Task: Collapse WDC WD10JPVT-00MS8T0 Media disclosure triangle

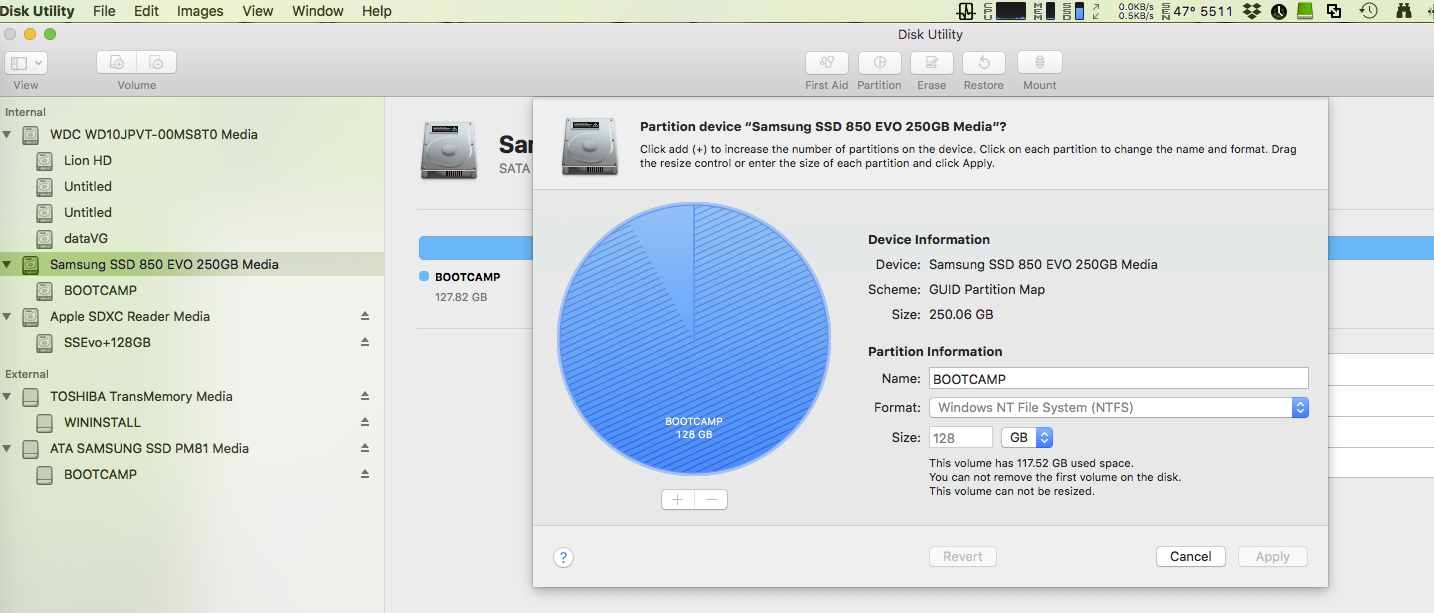Action: pyautogui.click(x=8, y=134)
